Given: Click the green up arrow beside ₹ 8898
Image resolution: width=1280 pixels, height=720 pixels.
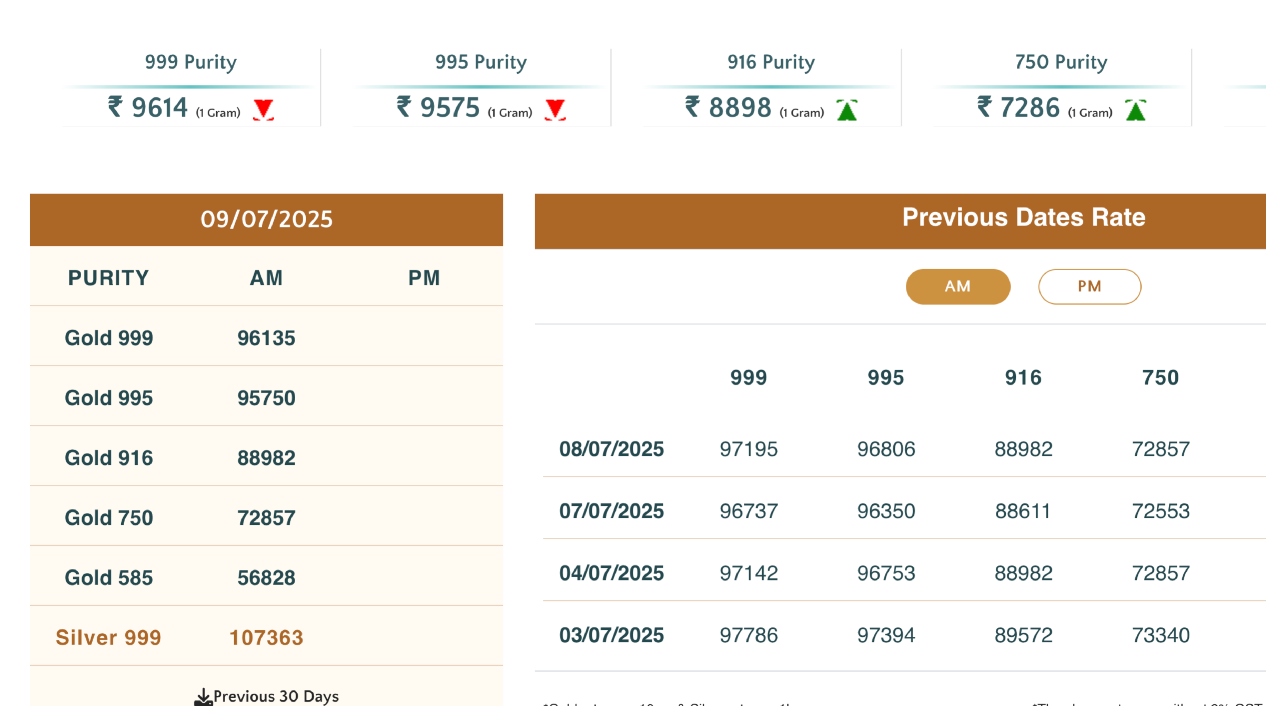Looking at the screenshot, I should 847,110.
